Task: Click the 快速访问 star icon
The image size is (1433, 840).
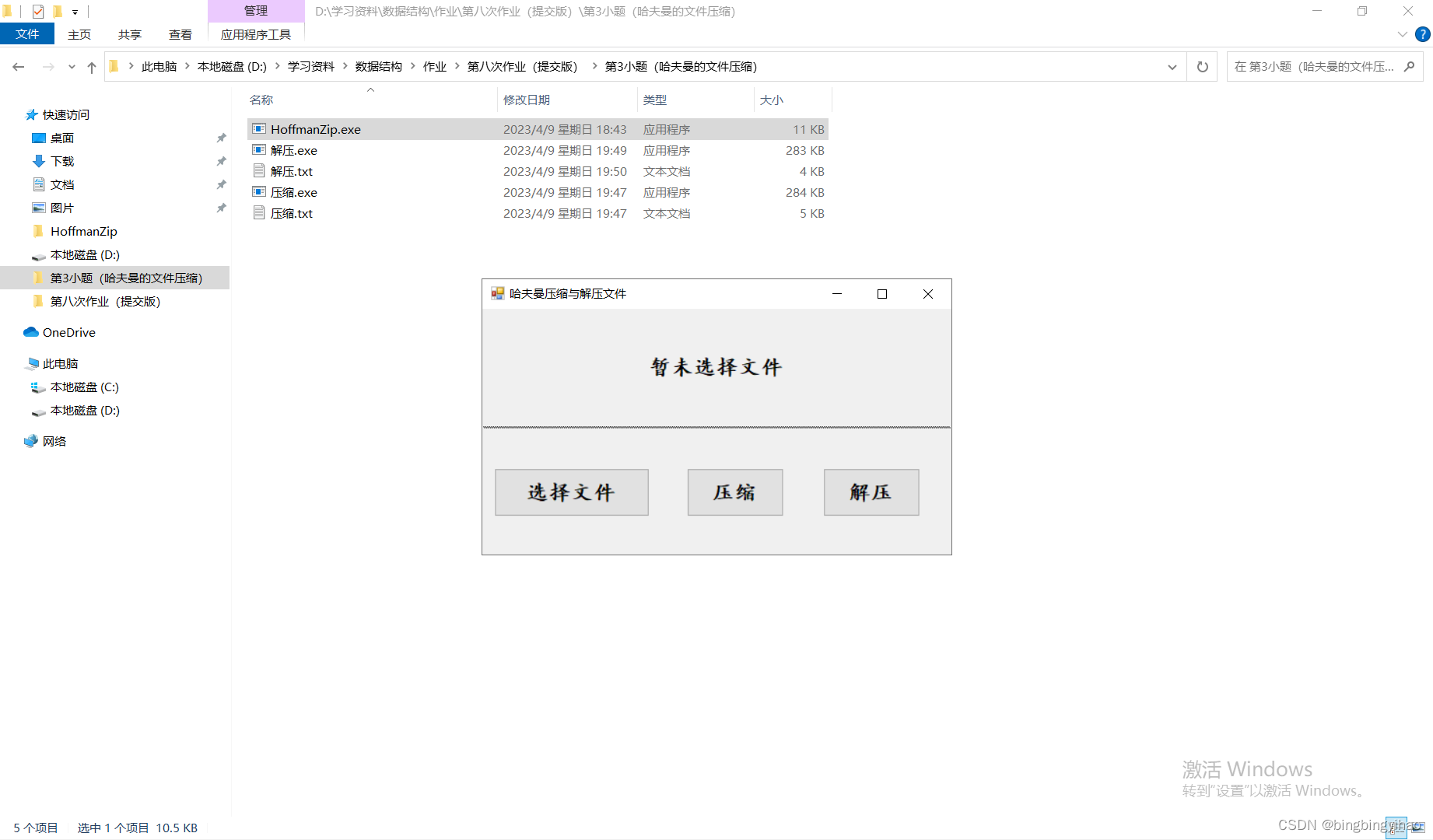Action: click(31, 114)
